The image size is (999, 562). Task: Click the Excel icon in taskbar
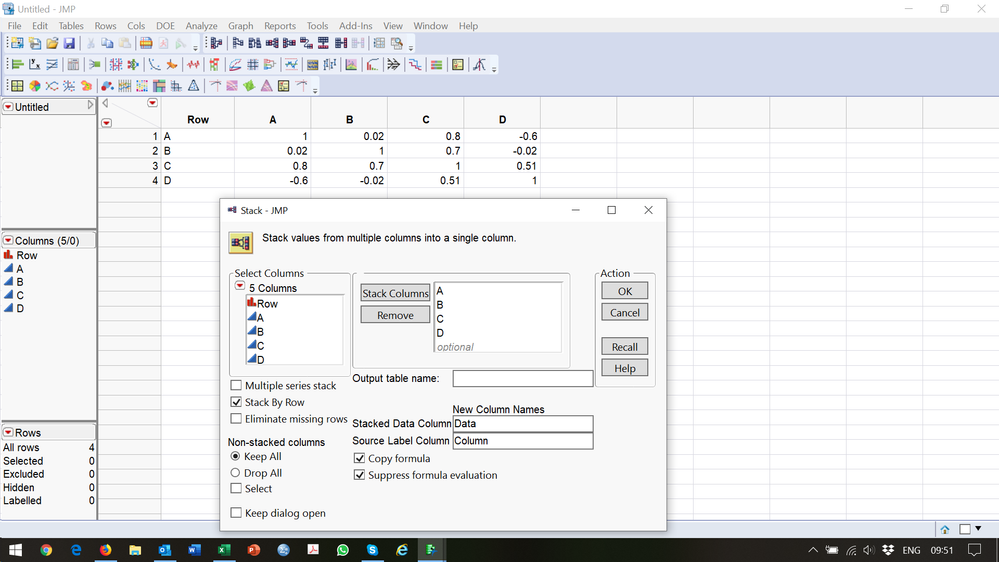coord(224,549)
